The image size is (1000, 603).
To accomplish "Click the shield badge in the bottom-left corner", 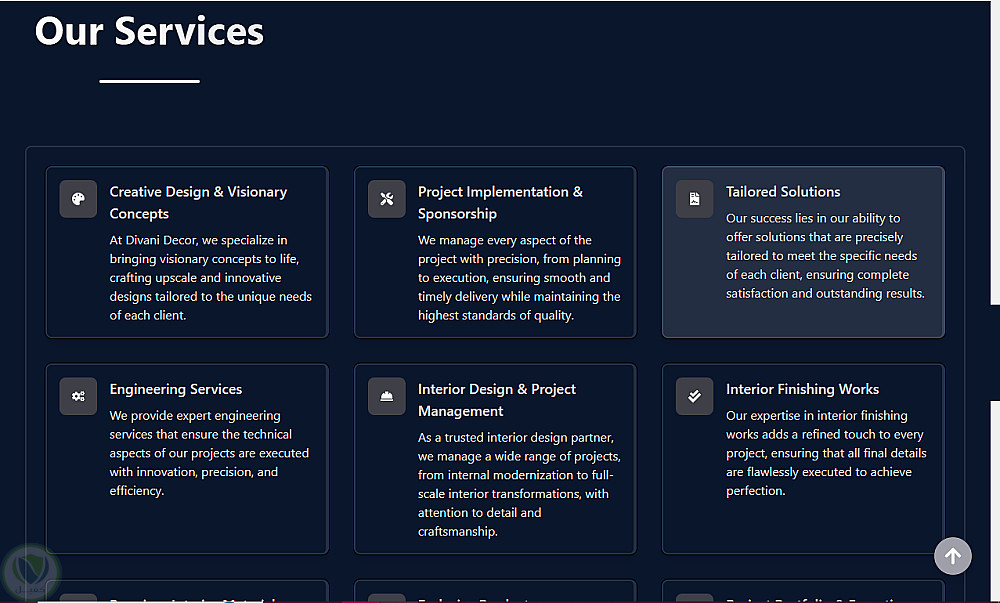I will (31, 573).
